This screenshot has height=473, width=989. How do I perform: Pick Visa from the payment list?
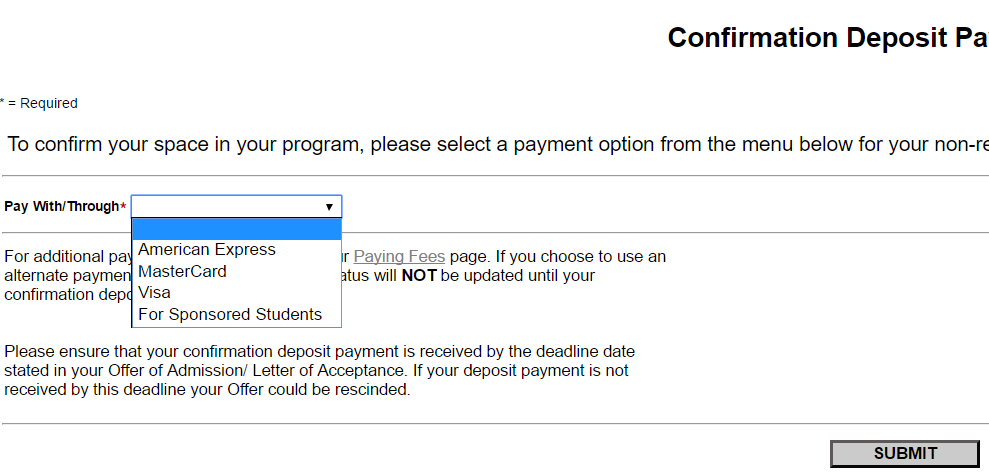155,293
